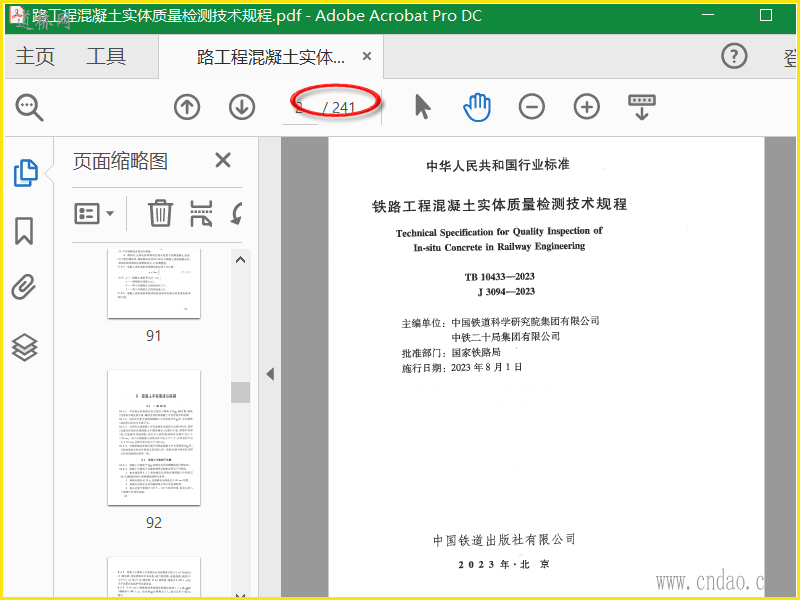Click the thumbnail panel scrollbar handle

(x=240, y=392)
